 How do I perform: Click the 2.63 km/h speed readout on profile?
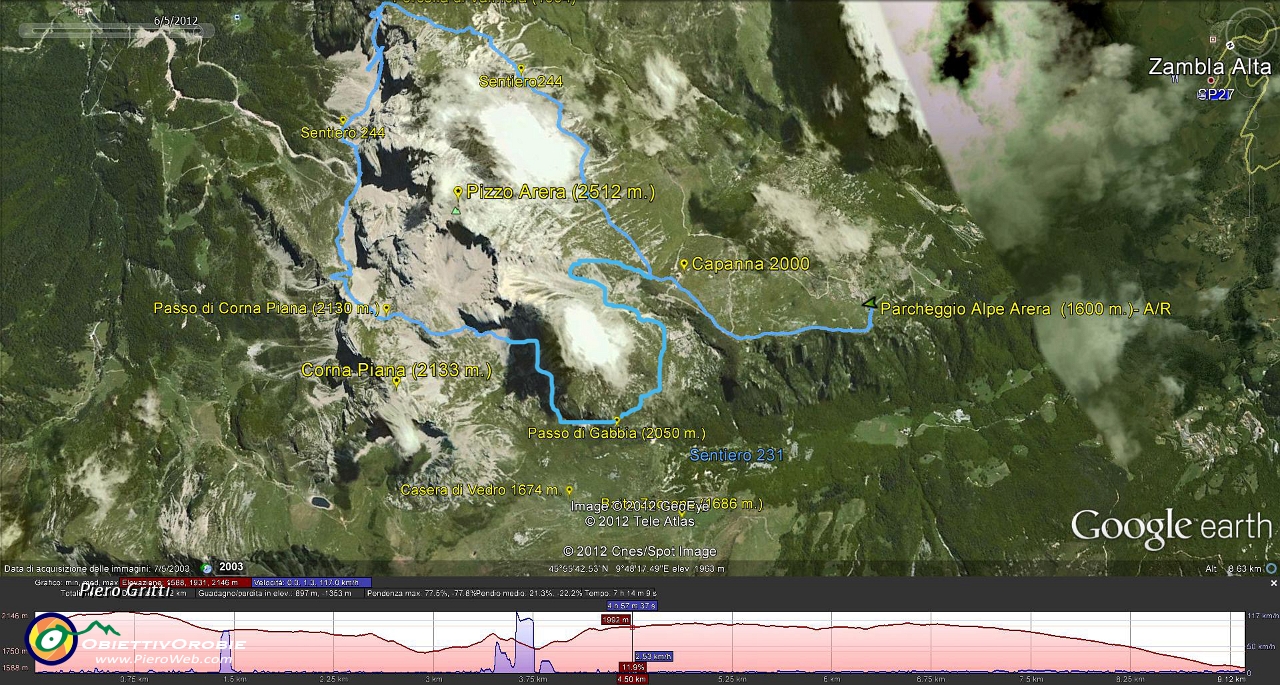653,656
